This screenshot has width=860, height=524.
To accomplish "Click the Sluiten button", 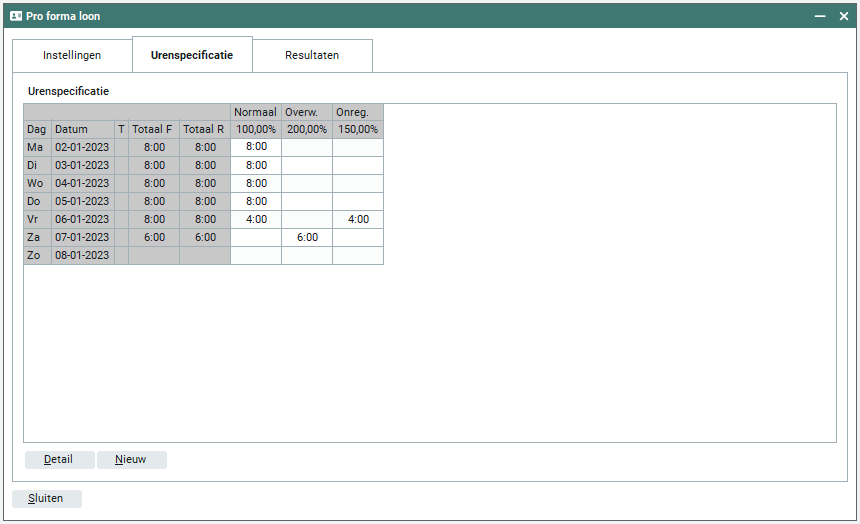I will click(x=46, y=498).
